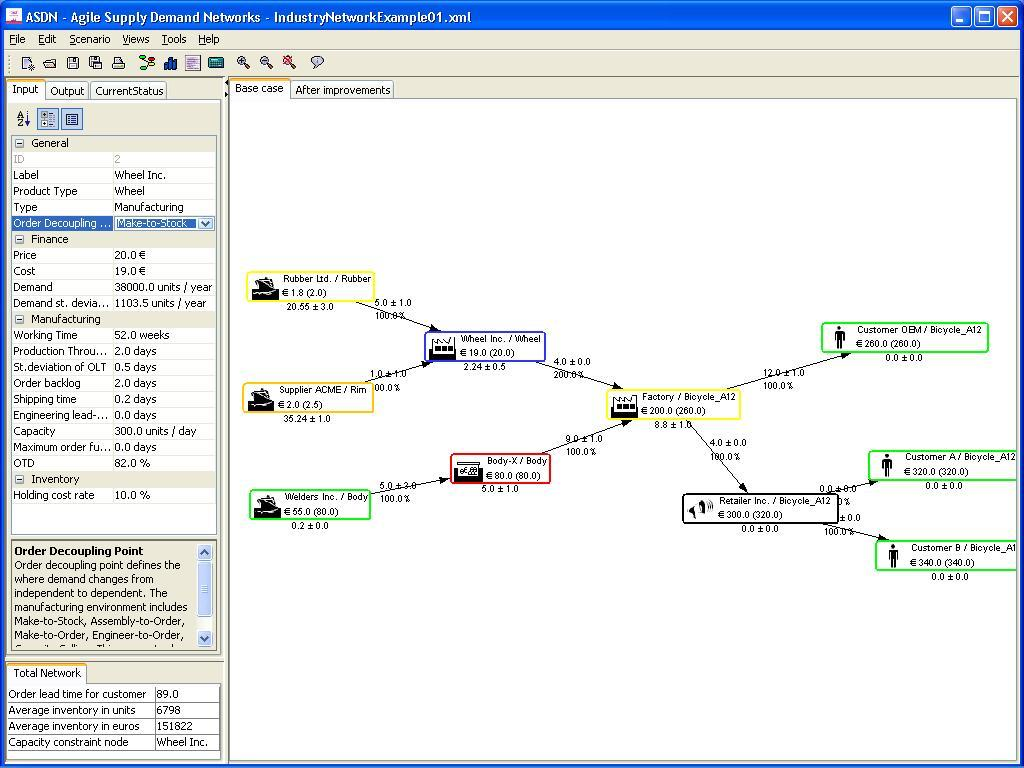Click the Capacity constraint node value Wheel Inc.

tap(187, 743)
